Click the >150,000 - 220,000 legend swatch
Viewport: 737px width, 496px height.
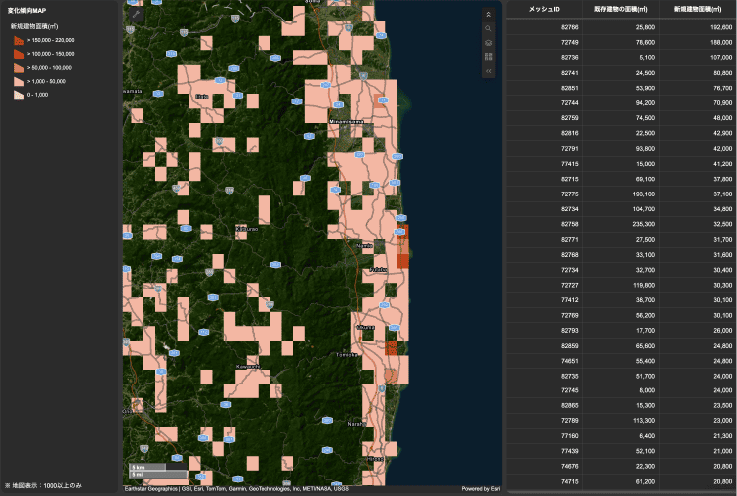19,39
